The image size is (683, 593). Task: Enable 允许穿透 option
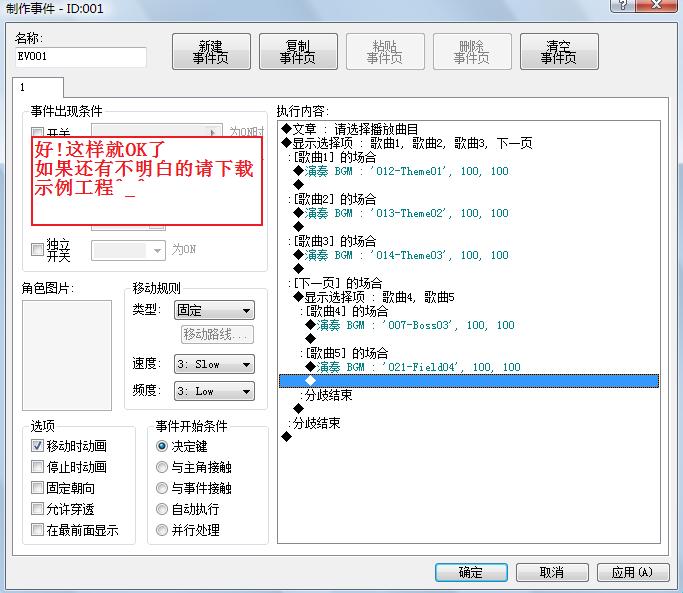coord(37,508)
